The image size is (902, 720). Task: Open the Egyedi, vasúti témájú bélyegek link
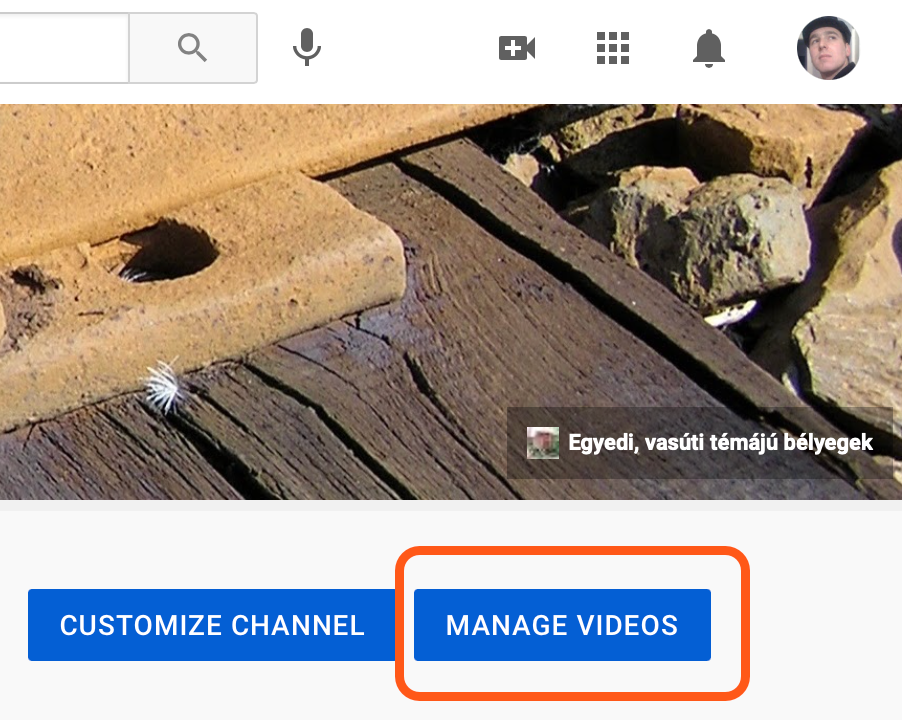(x=700, y=443)
